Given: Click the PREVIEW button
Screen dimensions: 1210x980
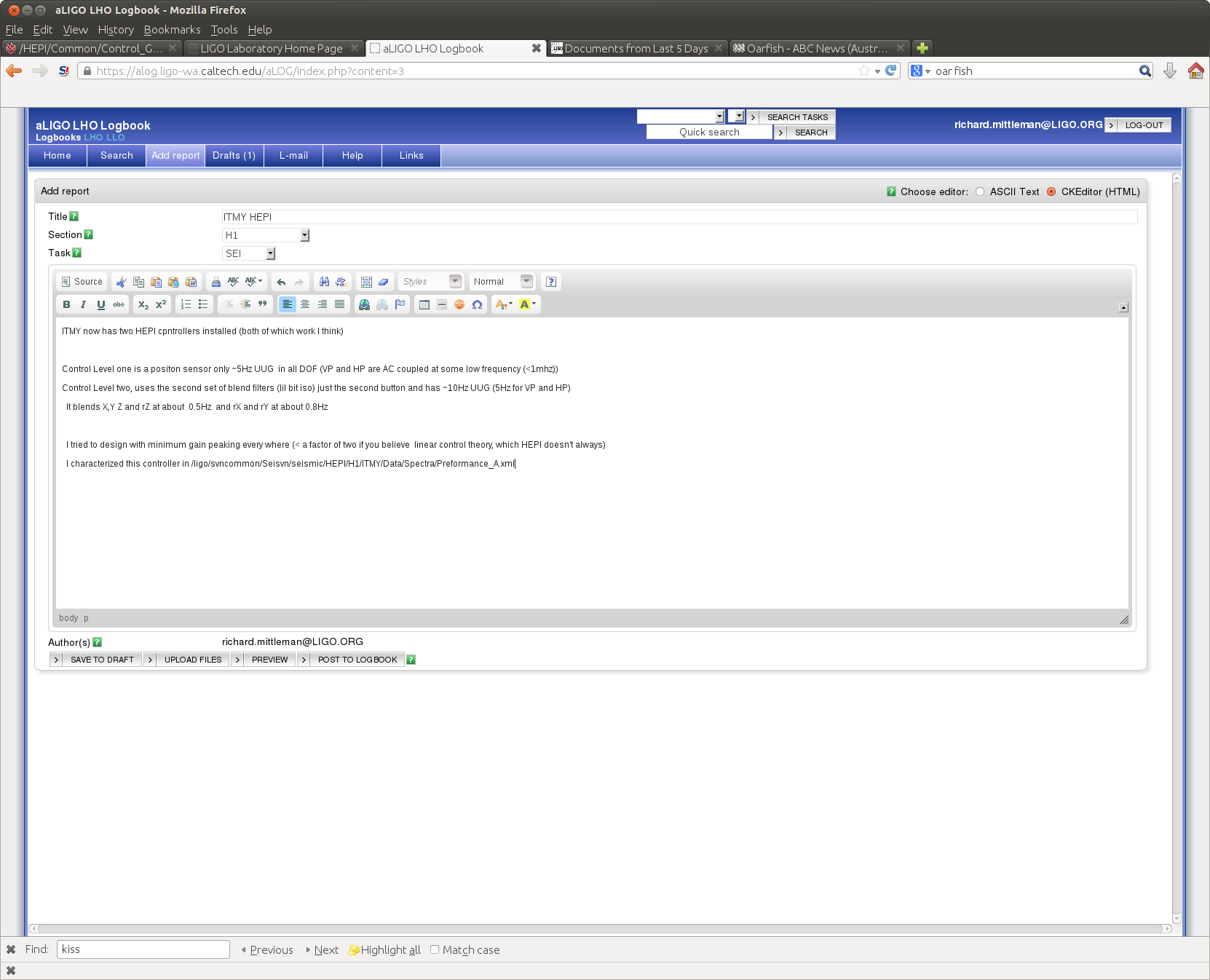Looking at the screenshot, I should [x=263, y=660].
